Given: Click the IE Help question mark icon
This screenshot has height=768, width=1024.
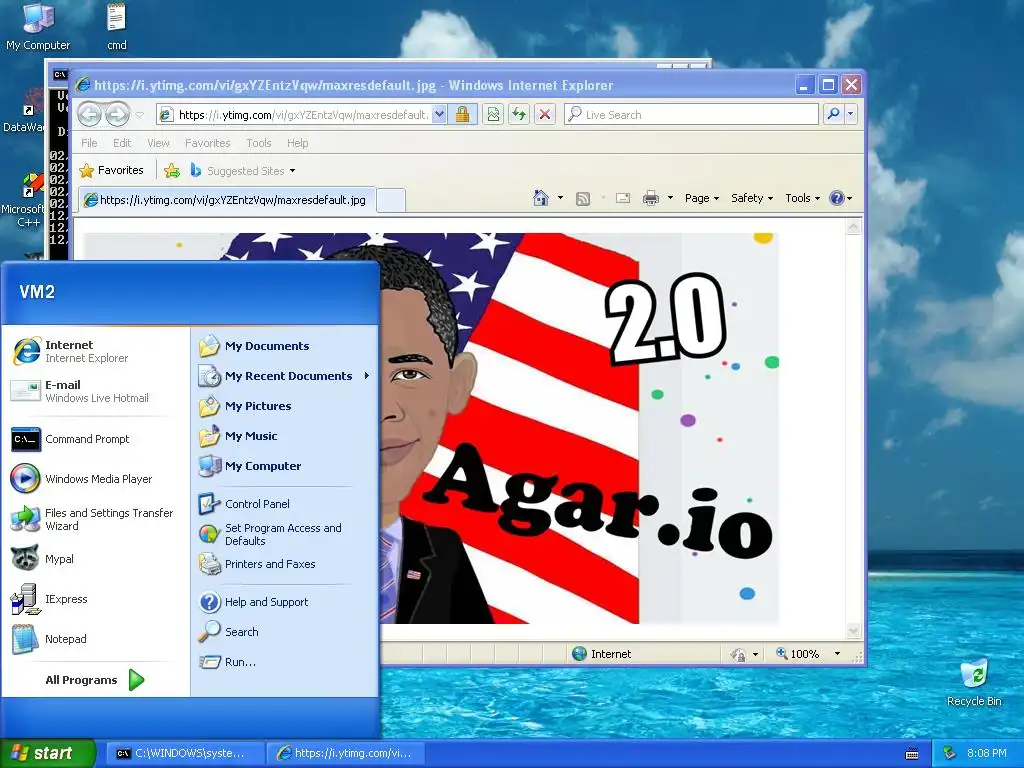Looking at the screenshot, I should (x=837, y=198).
